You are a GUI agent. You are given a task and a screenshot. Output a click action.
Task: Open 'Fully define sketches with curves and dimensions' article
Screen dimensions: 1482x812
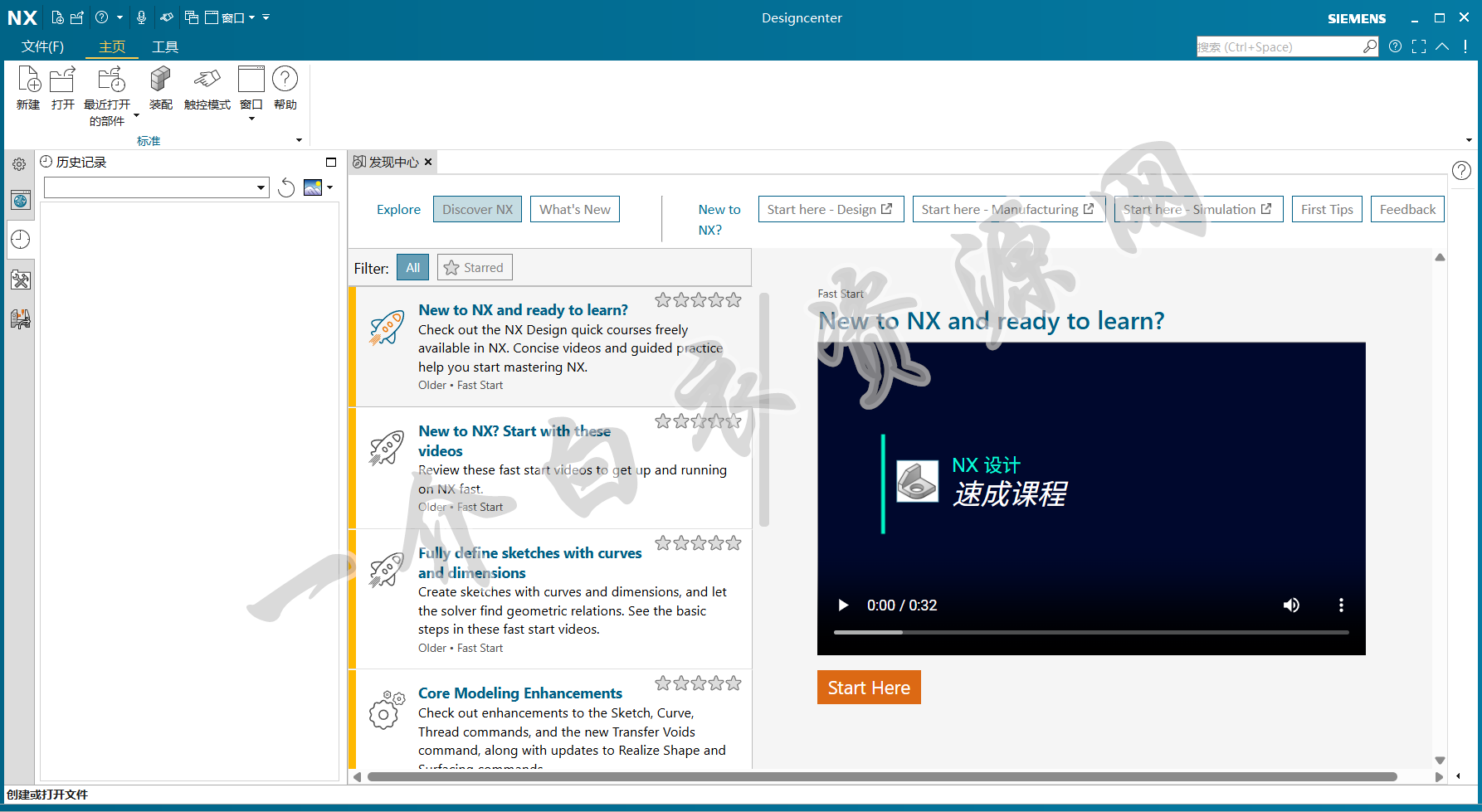coord(529,562)
